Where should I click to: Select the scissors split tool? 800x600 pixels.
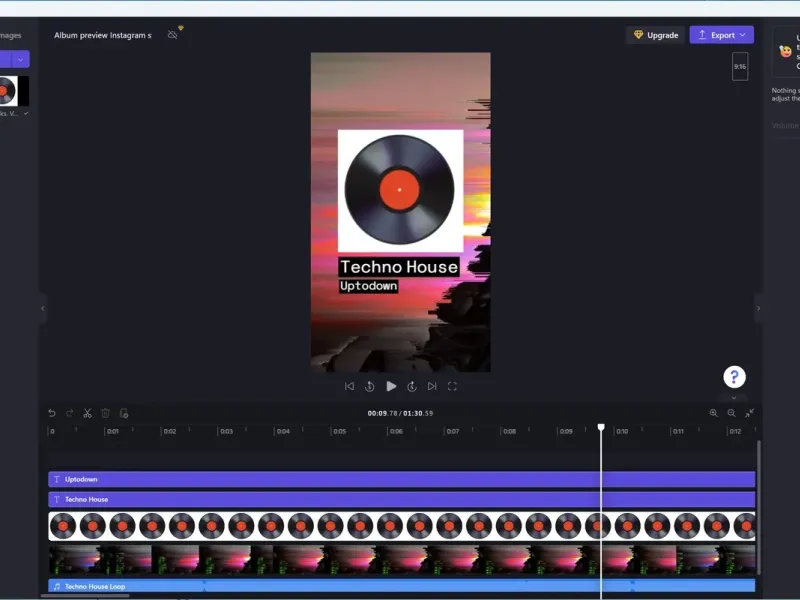[87, 413]
